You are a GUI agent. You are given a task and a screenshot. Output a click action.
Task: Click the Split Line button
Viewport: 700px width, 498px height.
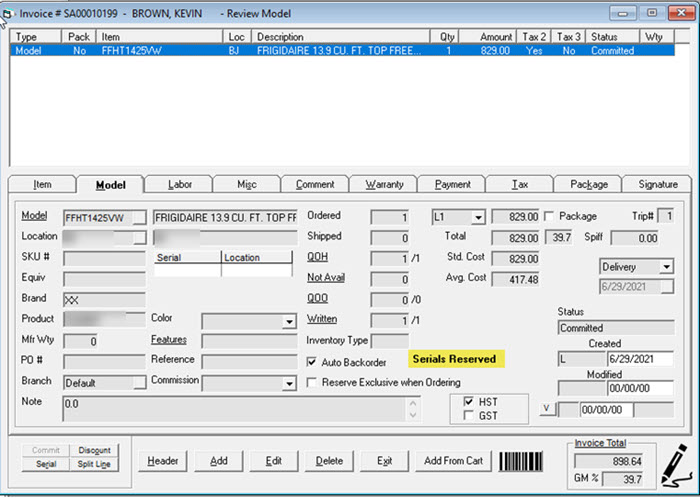(x=94, y=464)
